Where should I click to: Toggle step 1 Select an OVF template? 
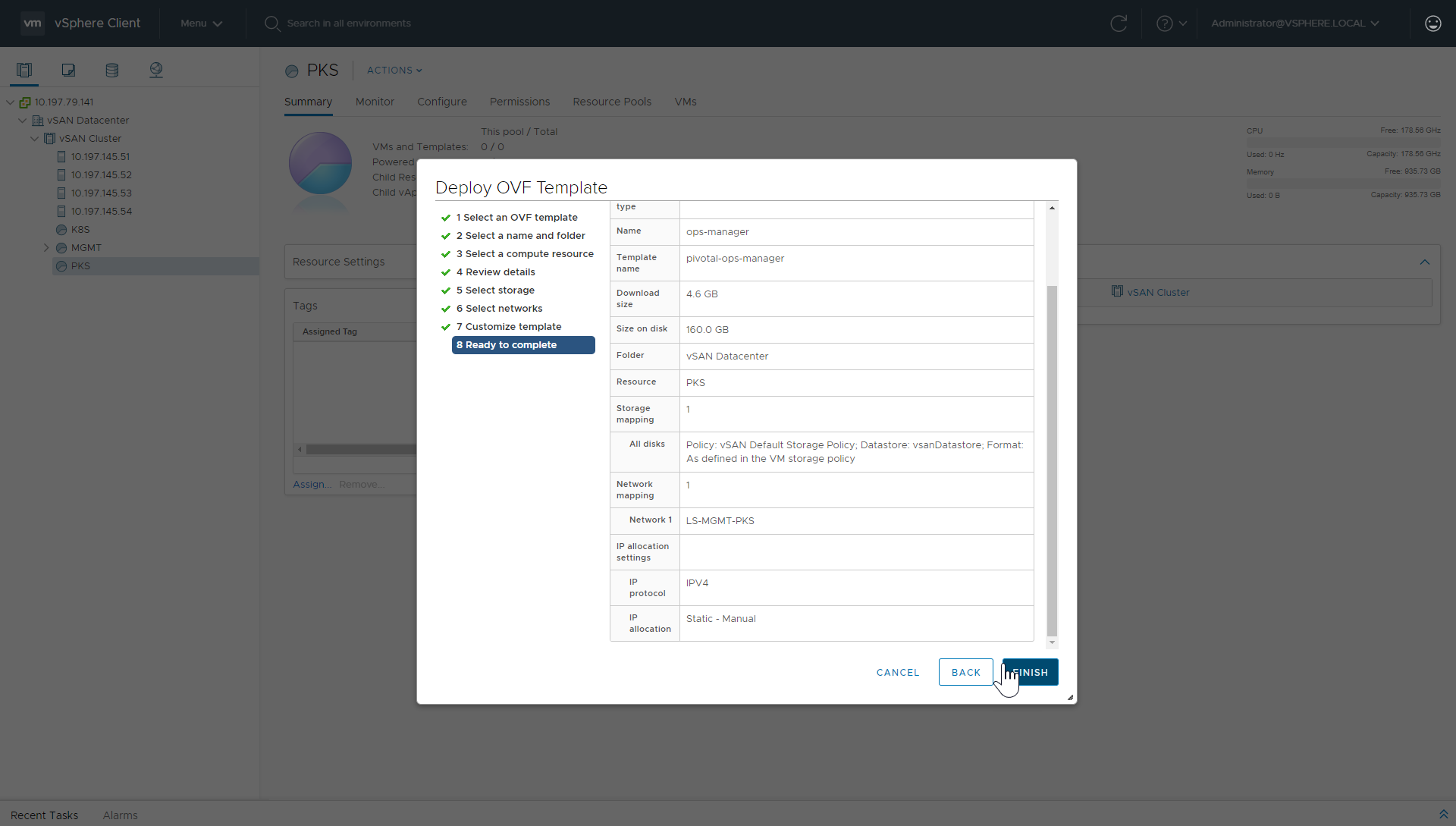tap(517, 217)
